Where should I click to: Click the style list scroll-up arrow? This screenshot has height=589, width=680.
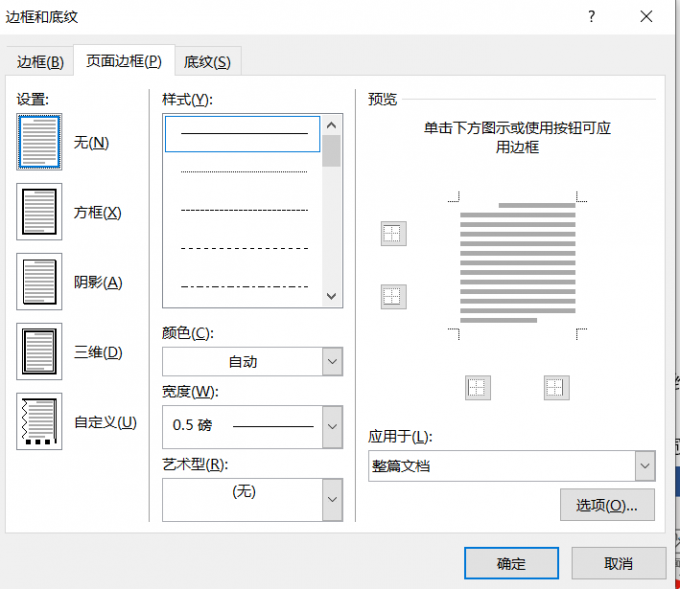(x=332, y=125)
